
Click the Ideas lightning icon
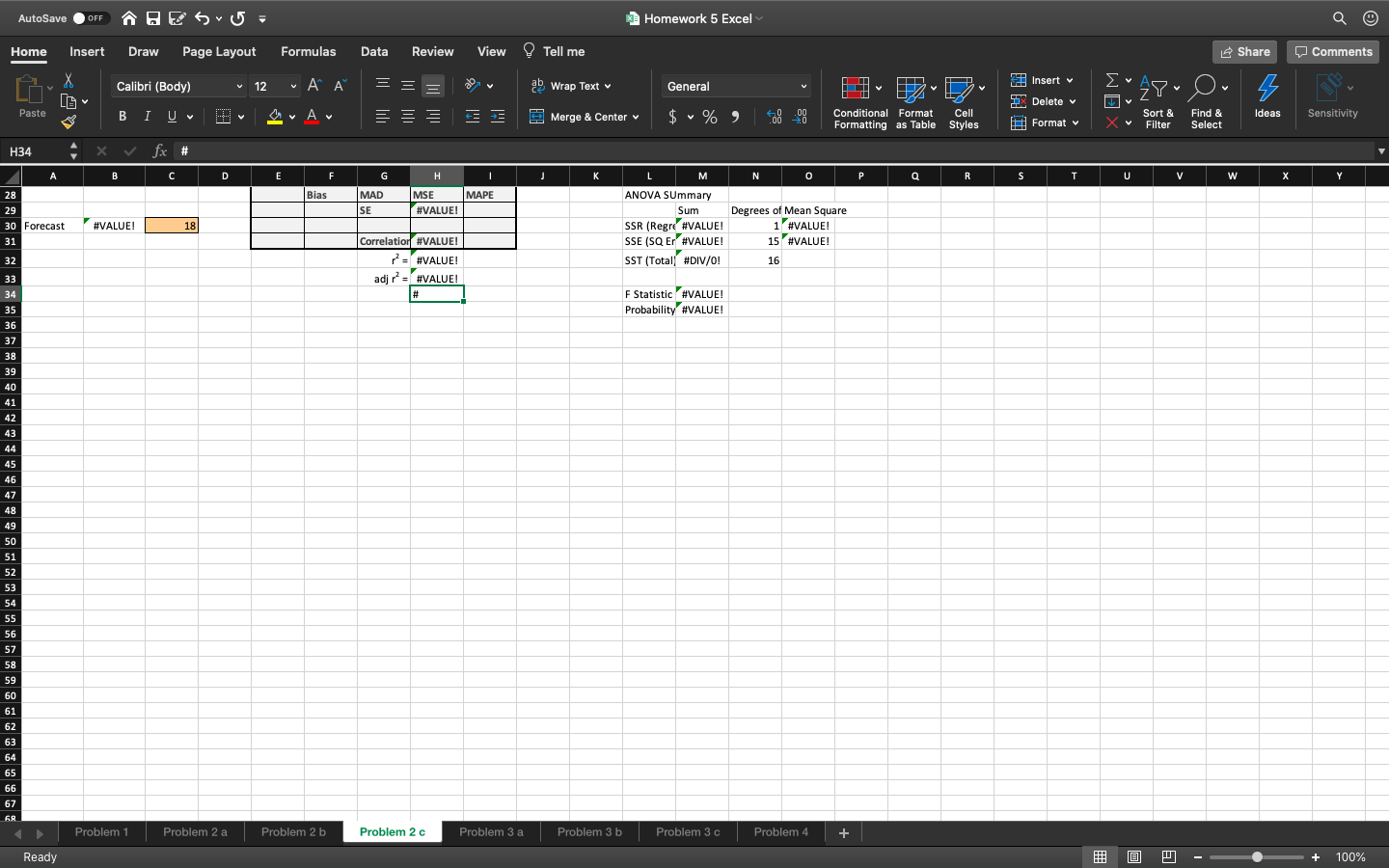coord(1267,96)
